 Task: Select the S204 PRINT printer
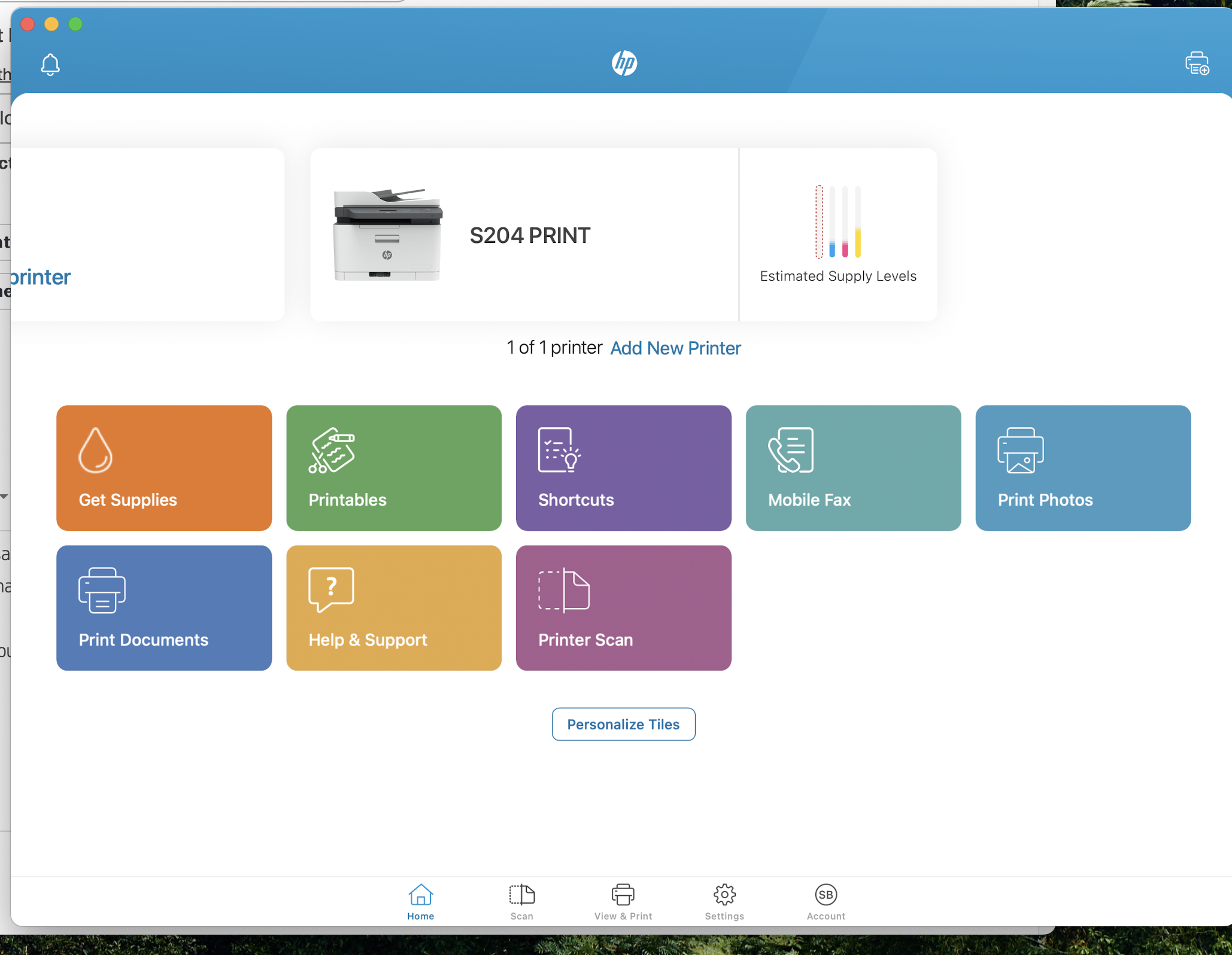point(524,235)
